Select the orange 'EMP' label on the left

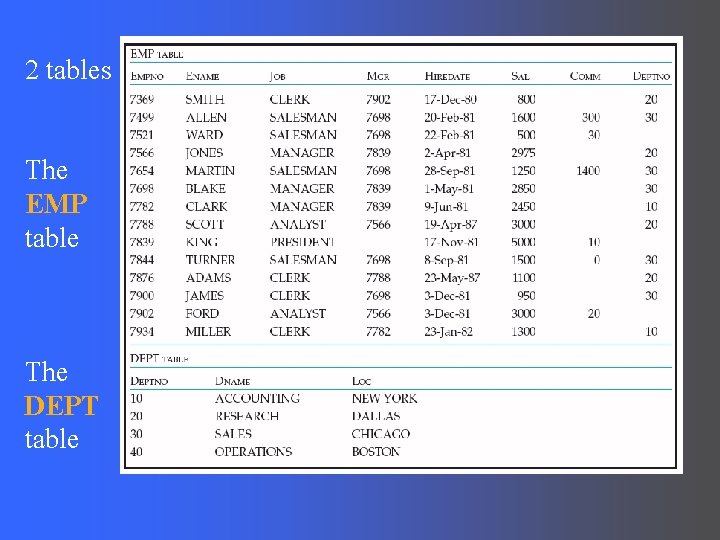(56, 204)
